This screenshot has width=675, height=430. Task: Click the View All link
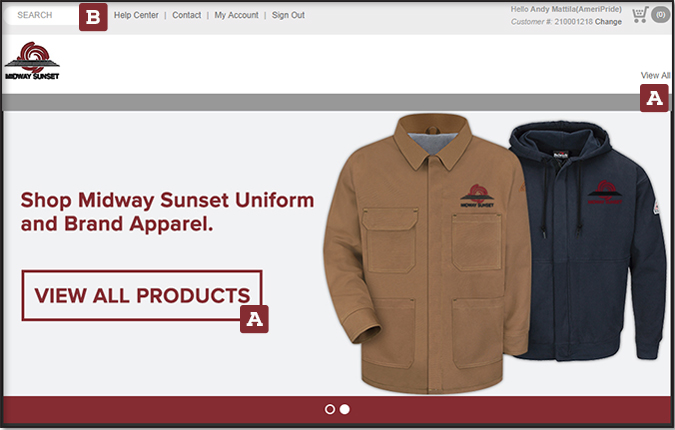click(655, 75)
